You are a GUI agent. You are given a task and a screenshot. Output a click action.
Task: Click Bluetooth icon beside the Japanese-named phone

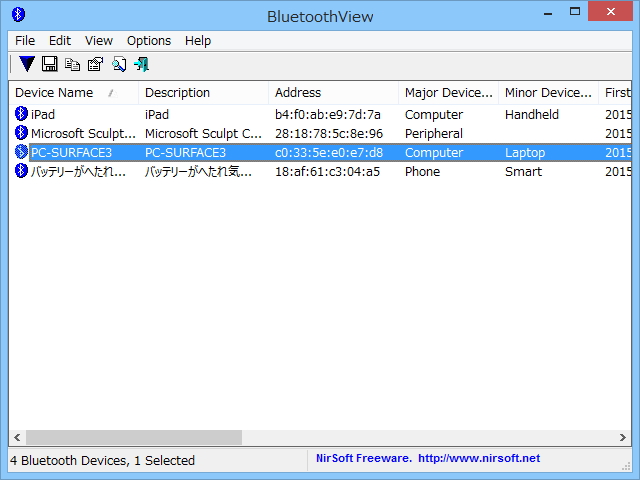coord(21,171)
